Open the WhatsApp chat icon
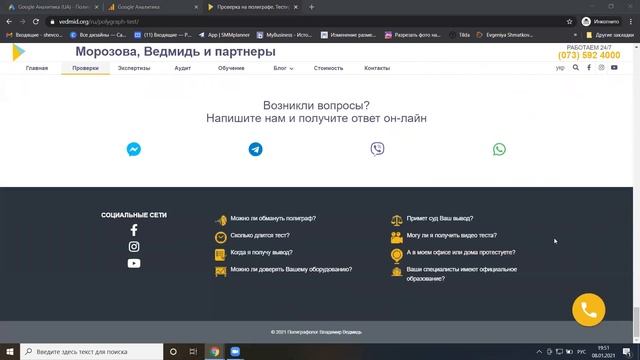 (x=499, y=149)
